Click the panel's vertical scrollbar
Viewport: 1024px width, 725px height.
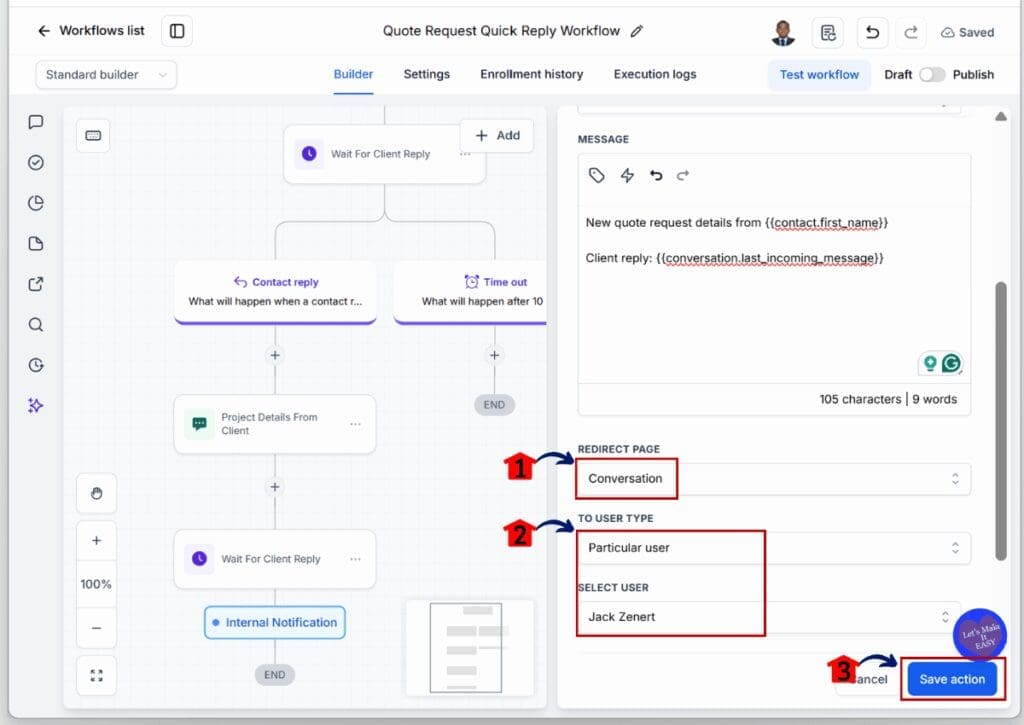pyautogui.click(x=1001, y=421)
